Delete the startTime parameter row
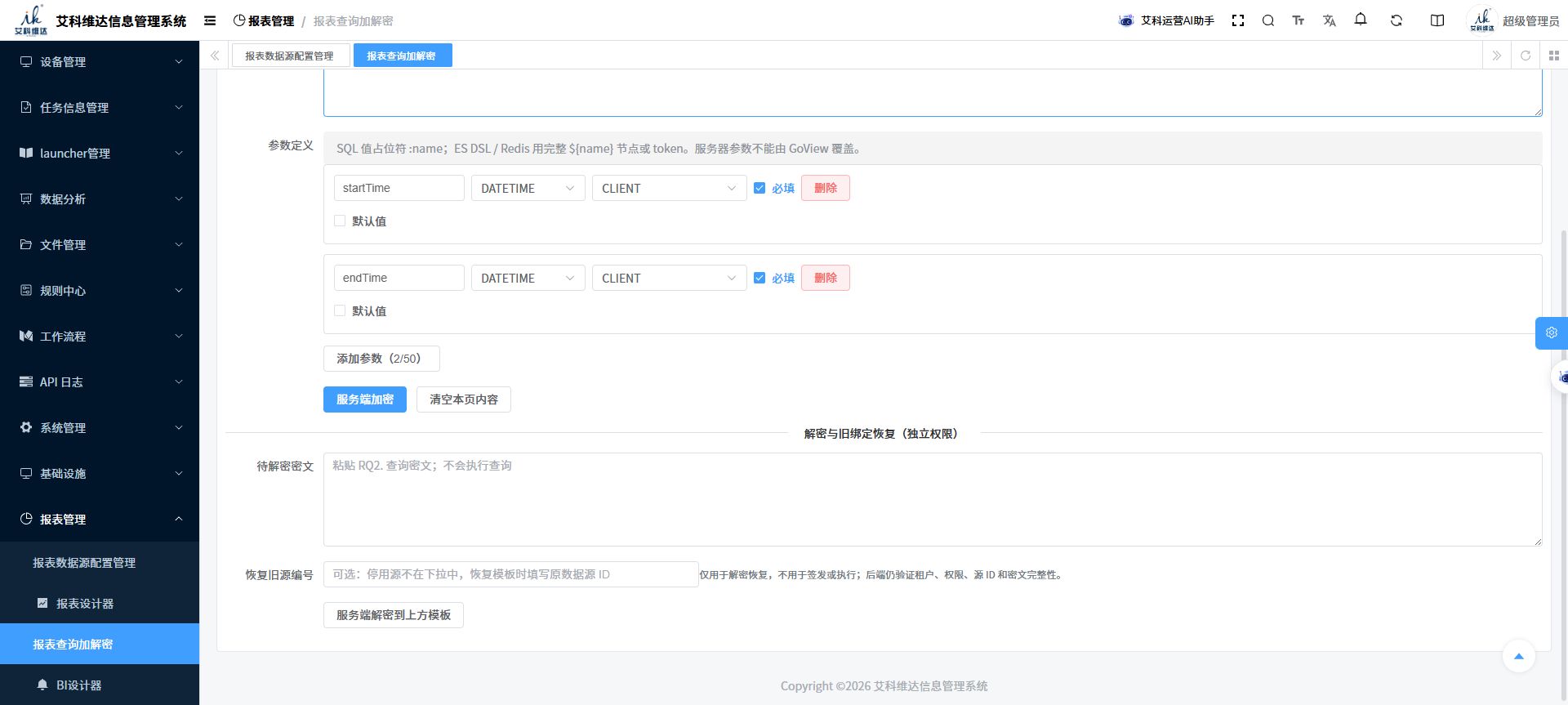Image resolution: width=1568 pixels, height=705 pixels. pyautogui.click(x=826, y=188)
